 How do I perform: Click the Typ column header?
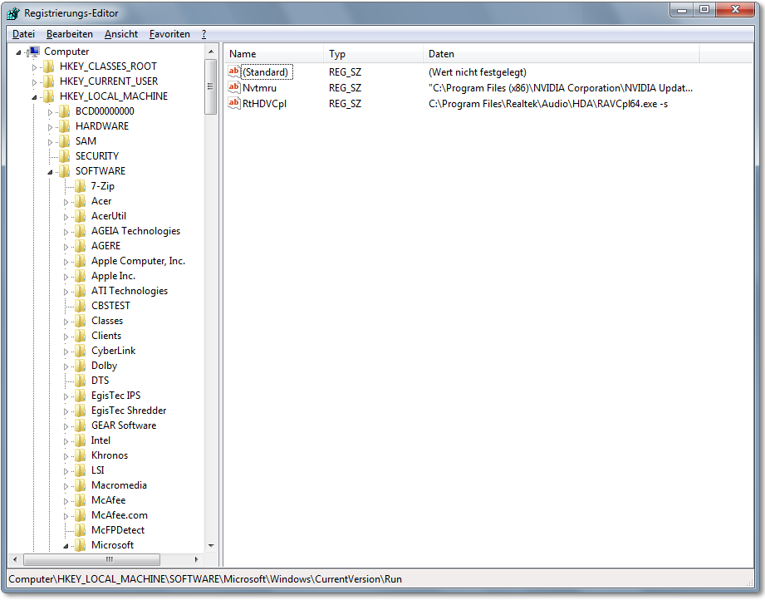[337, 54]
